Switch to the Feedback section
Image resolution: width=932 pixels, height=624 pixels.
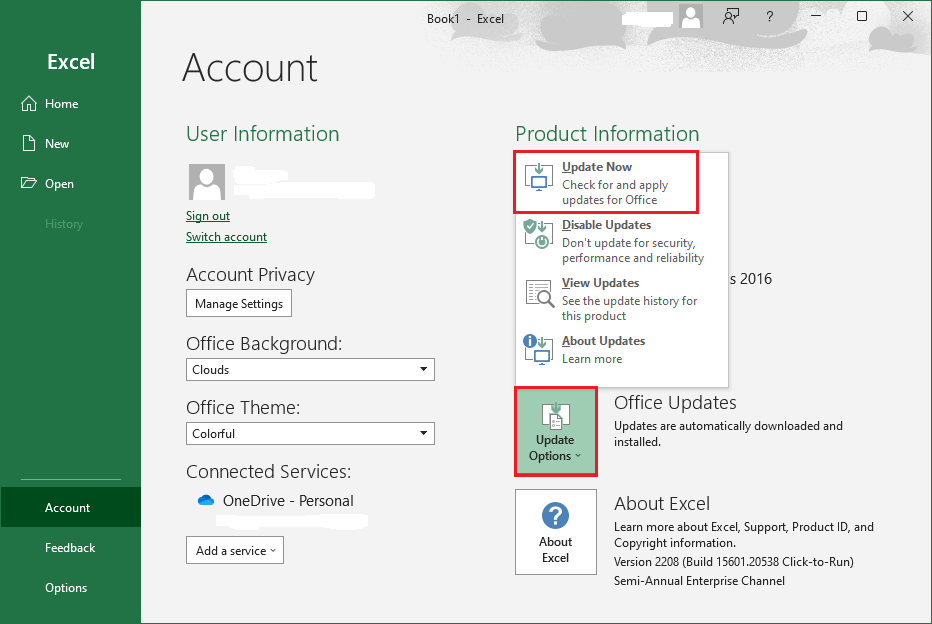(x=70, y=547)
